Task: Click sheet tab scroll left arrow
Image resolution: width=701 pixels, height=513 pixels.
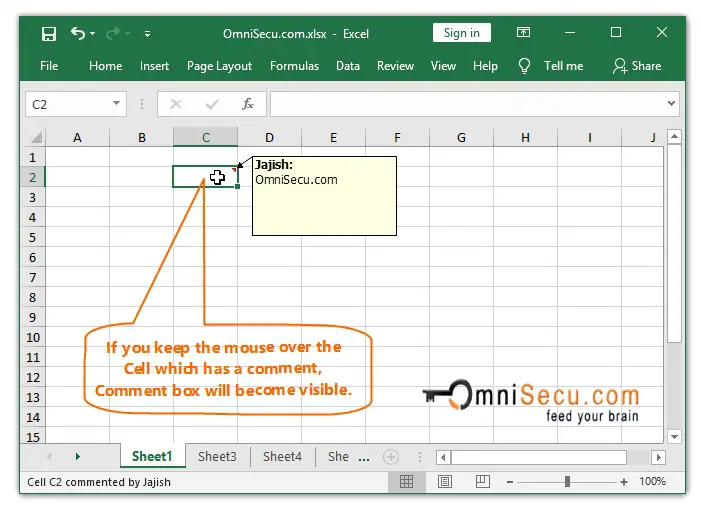Action: click(49, 456)
